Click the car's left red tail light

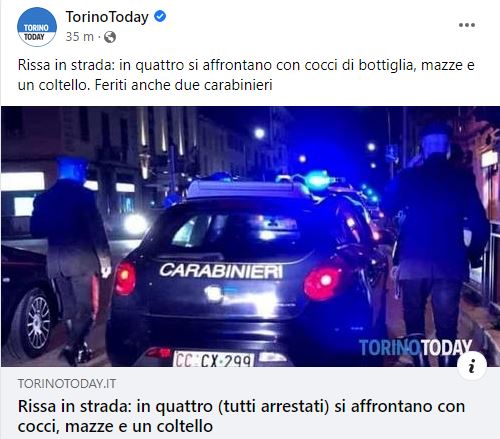(125, 278)
